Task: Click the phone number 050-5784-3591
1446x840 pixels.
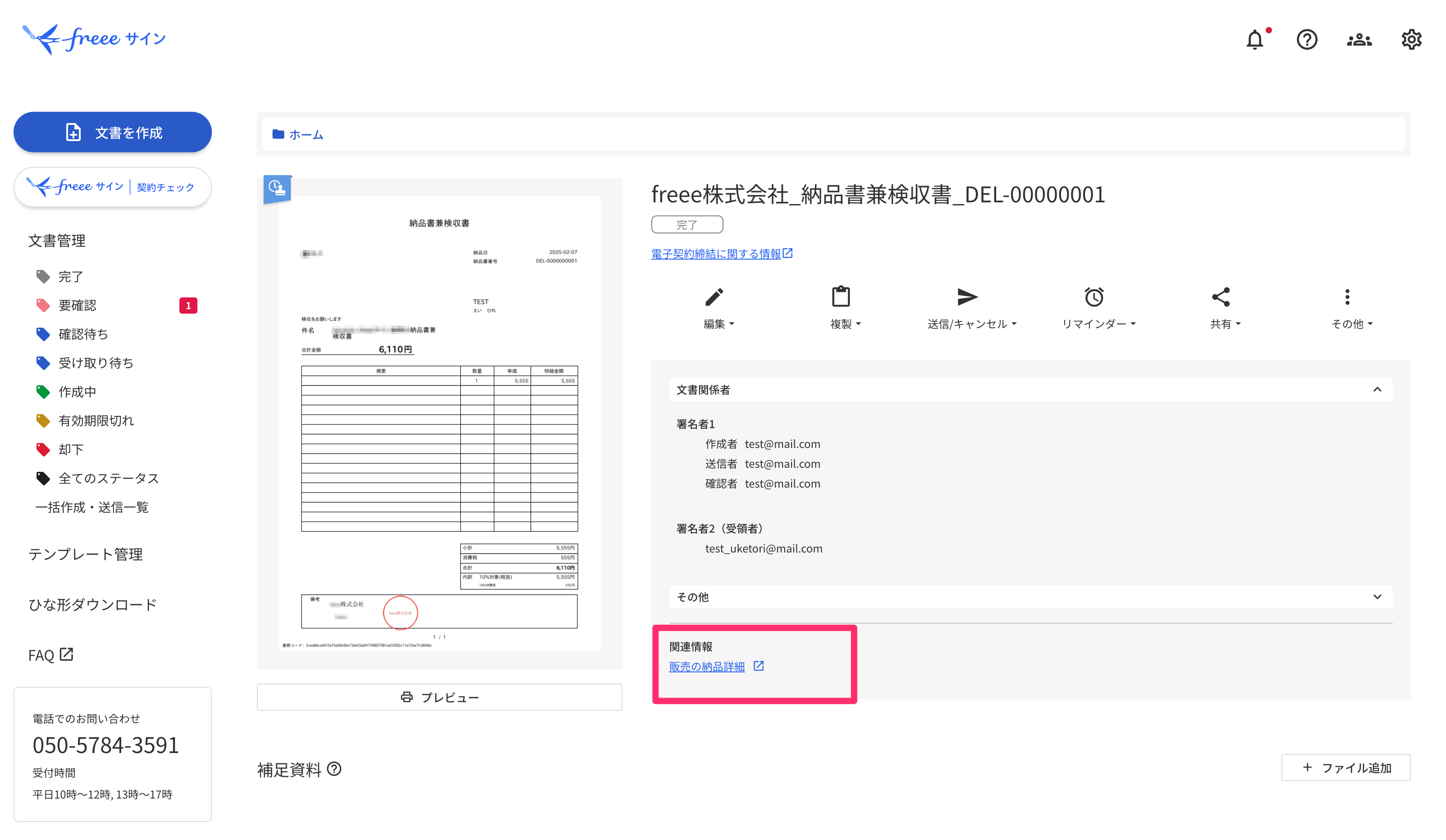Action: coord(106,745)
